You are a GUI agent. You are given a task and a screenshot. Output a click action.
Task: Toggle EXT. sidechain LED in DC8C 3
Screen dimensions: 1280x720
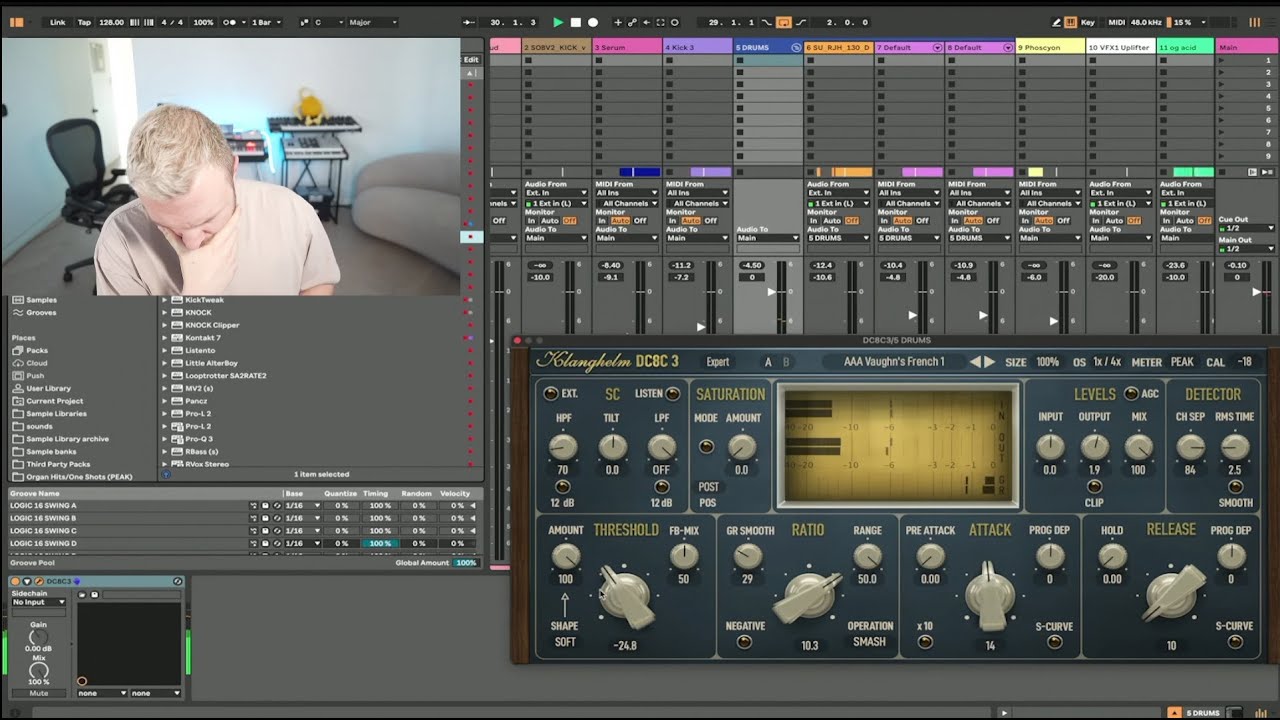[x=551, y=394]
